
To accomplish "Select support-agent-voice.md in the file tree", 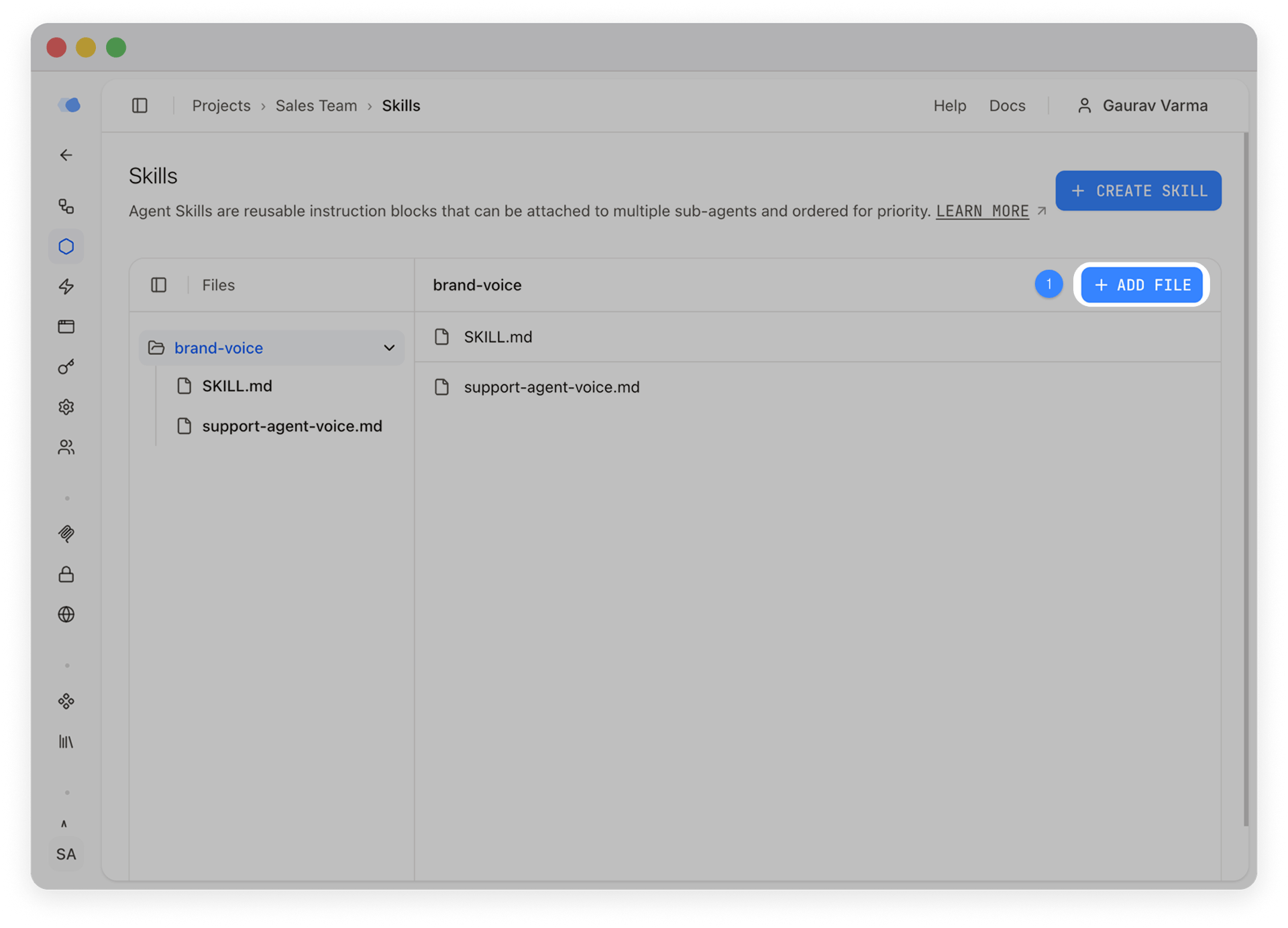I will pyautogui.click(x=292, y=425).
